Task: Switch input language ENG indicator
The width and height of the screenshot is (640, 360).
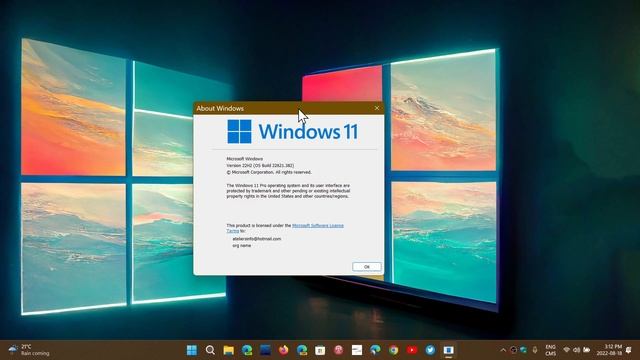Action: tap(551, 350)
